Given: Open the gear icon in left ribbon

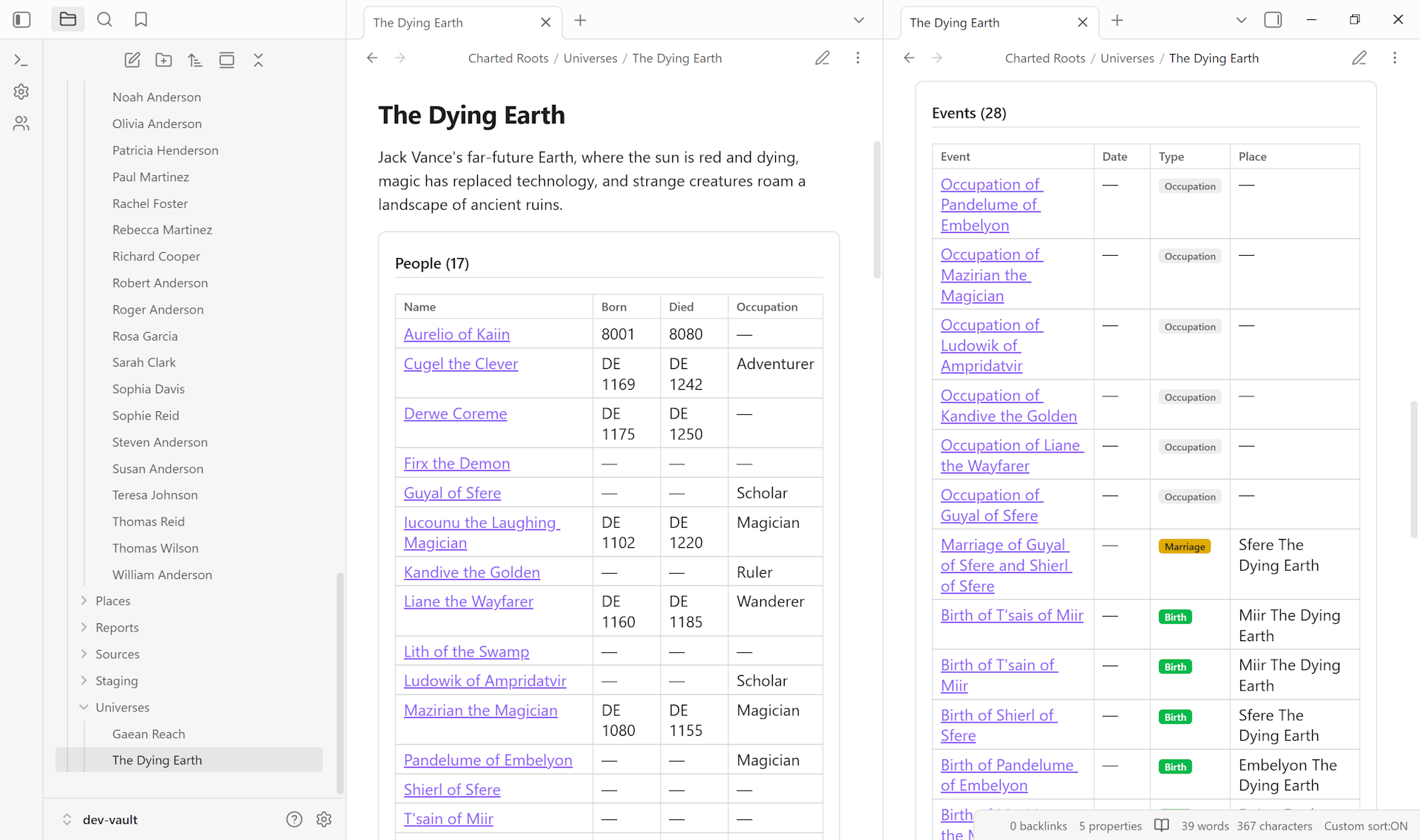Looking at the screenshot, I should (x=21, y=92).
